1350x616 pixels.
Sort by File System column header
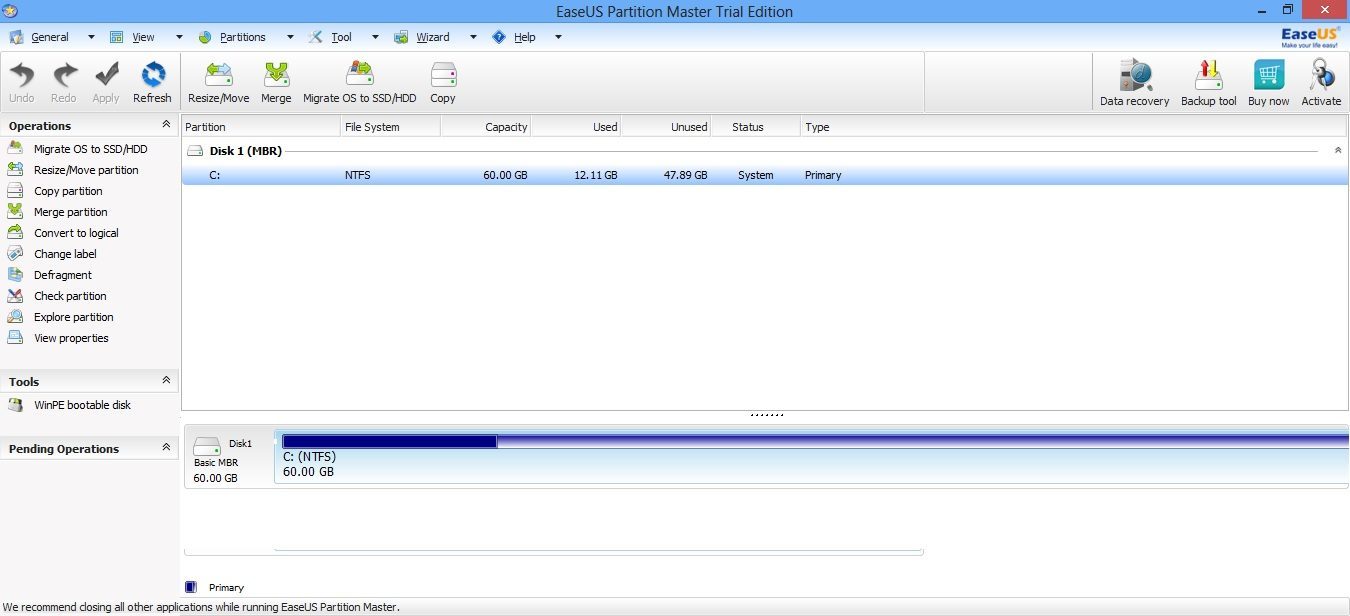[x=390, y=127]
